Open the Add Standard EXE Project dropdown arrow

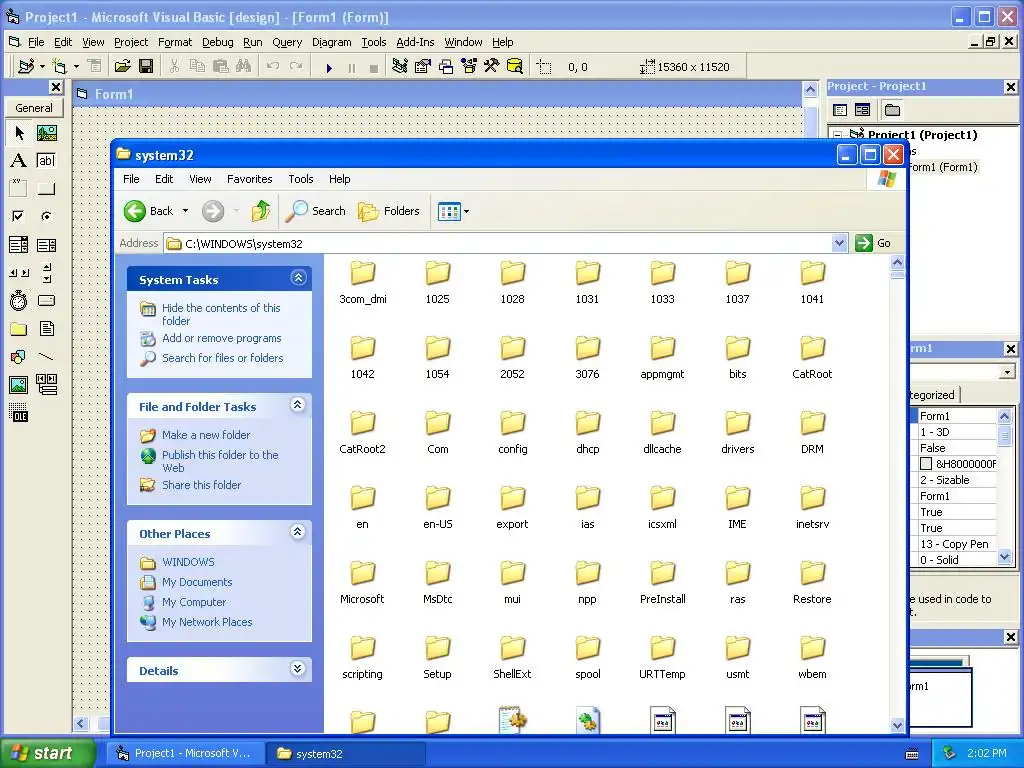coord(42,67)
